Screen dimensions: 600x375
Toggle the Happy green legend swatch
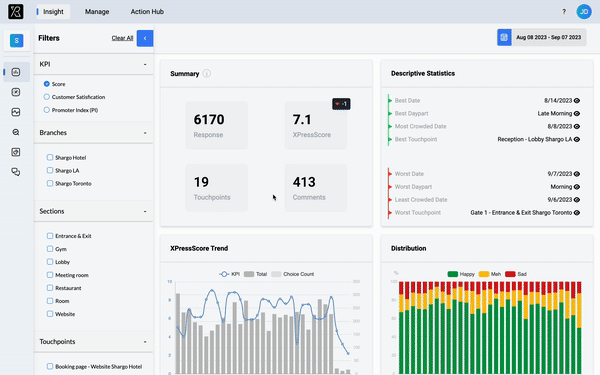tap(452, 274)
